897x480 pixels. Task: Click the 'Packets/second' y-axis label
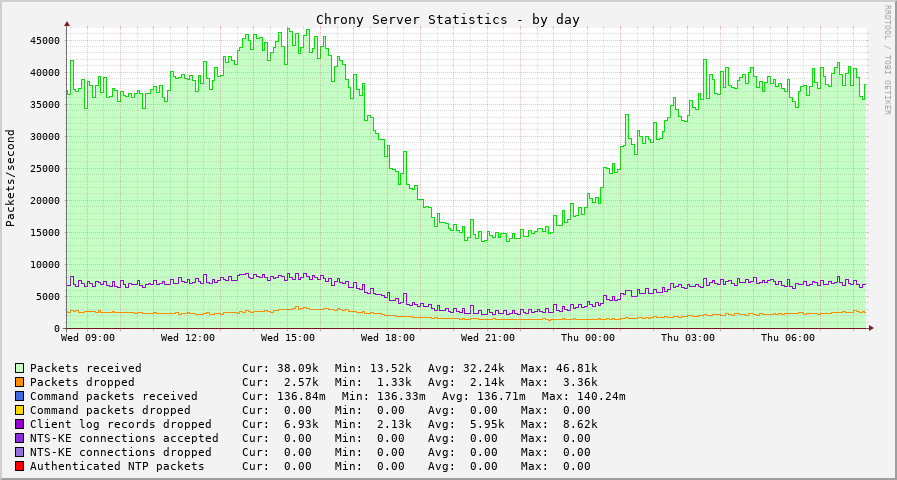tap(10, 178)
